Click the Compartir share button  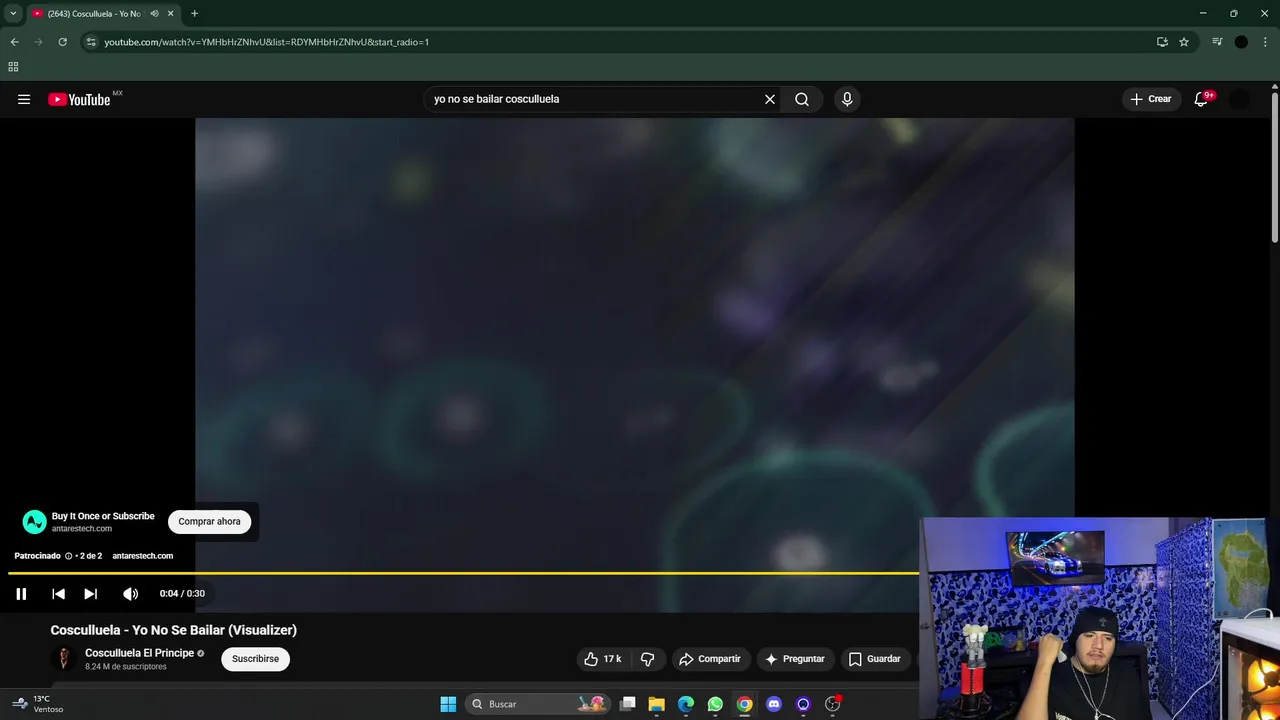[710, 659]
